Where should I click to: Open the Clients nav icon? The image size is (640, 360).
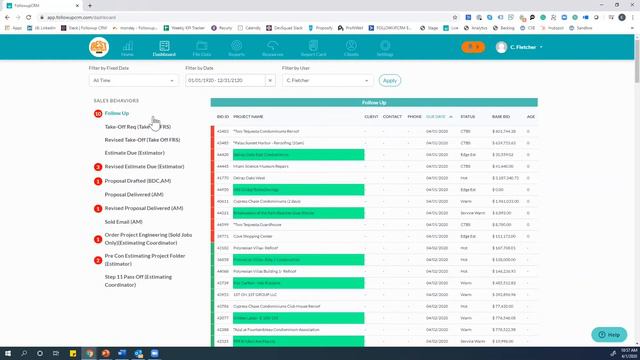(351, 48)
